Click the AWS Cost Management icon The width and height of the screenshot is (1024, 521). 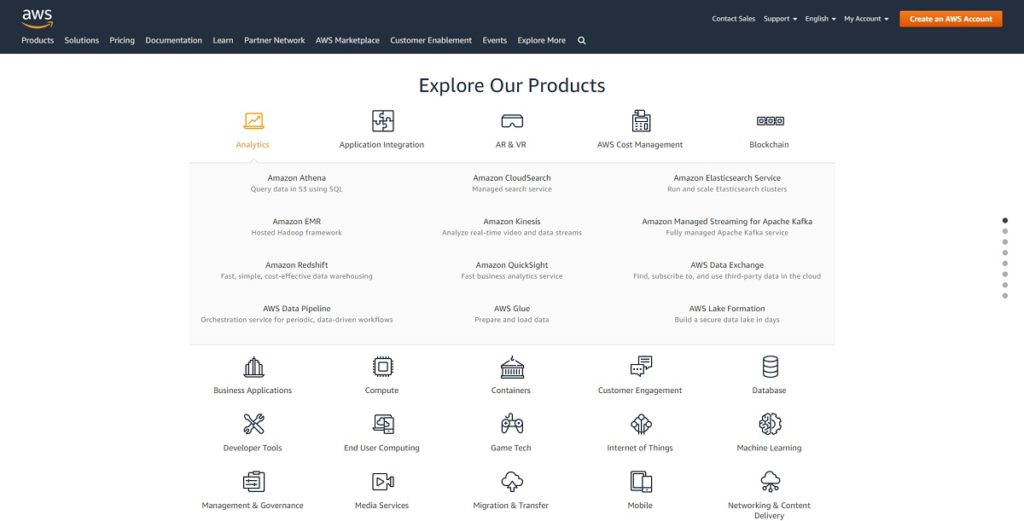640,121
